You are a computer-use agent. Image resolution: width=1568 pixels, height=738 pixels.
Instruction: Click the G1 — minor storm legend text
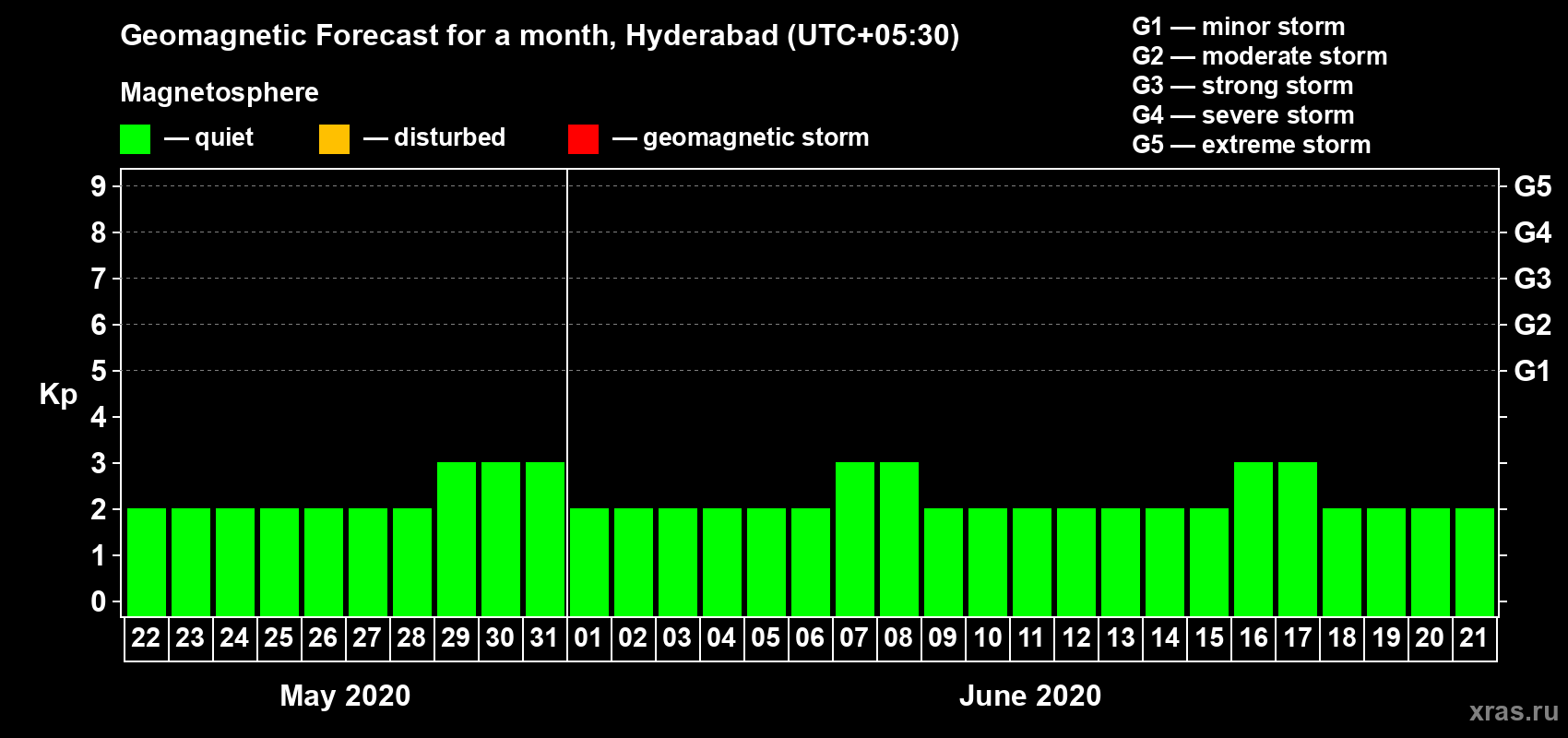(x=1239, y=27)
